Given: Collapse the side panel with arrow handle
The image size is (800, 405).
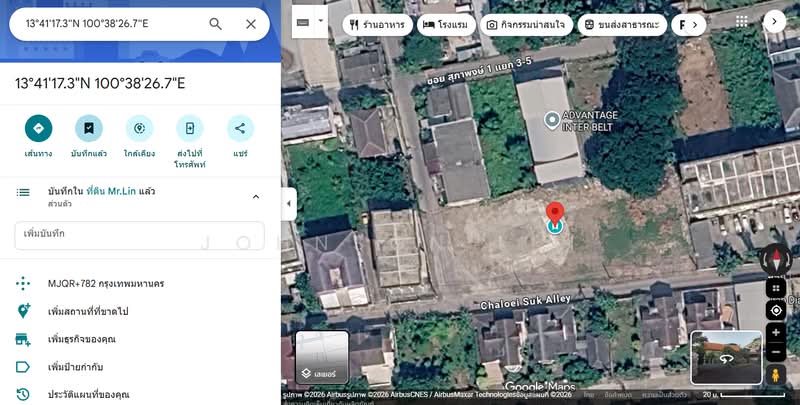Looking at the screenshot, I should pos(289,203).
